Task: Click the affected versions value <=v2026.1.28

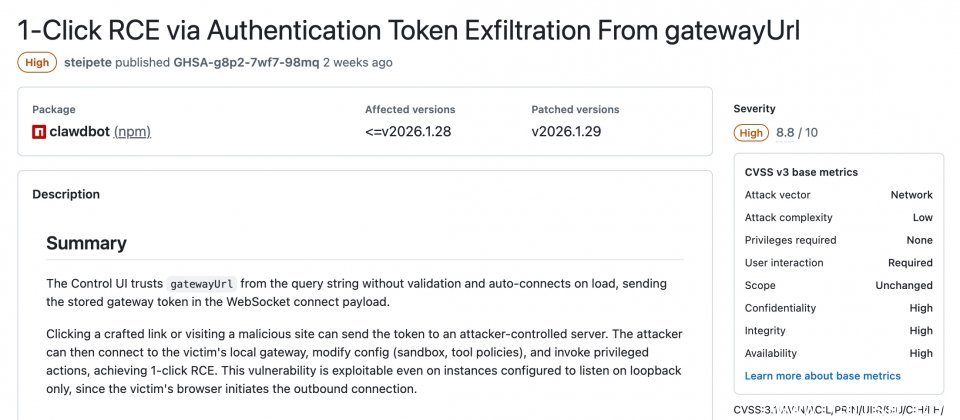Action: tap(408, 131)
